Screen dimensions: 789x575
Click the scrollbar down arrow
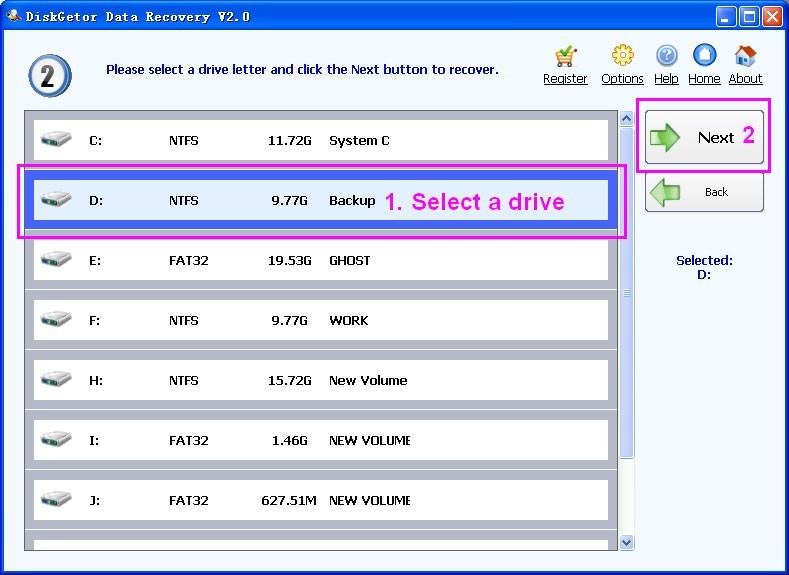click(626, 542)
